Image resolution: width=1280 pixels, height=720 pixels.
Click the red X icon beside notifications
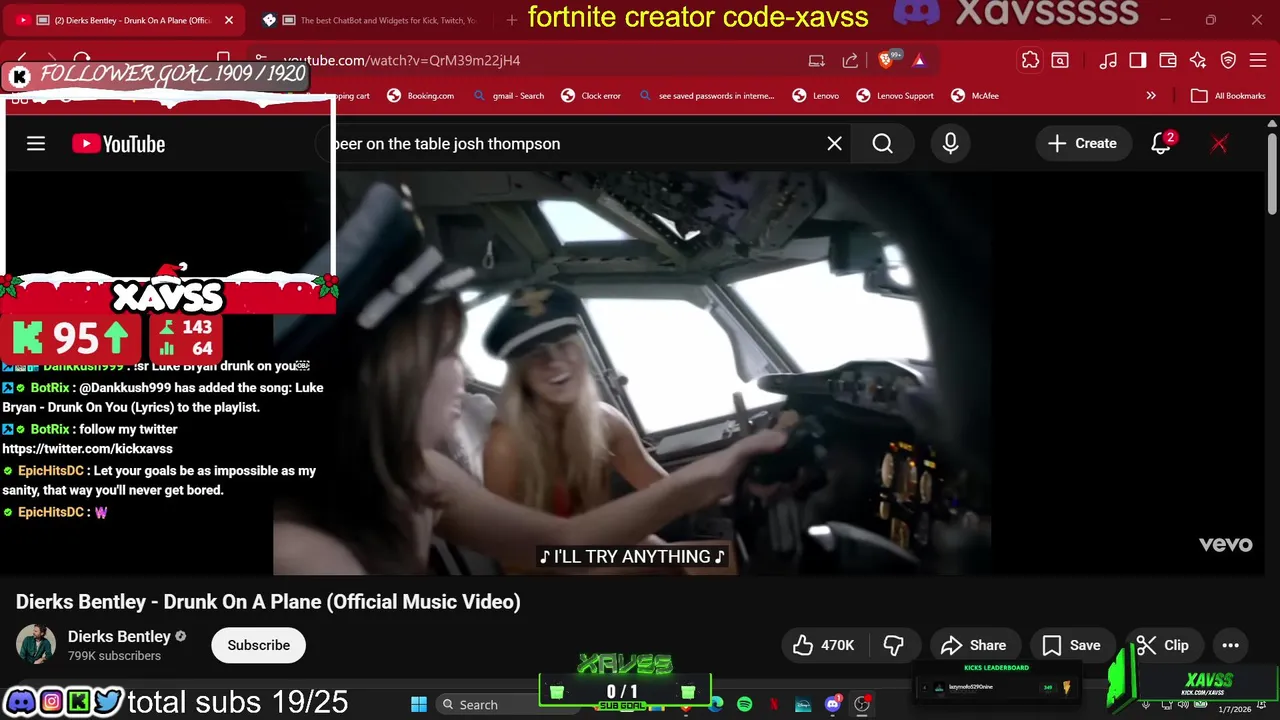coord(1219,144)
